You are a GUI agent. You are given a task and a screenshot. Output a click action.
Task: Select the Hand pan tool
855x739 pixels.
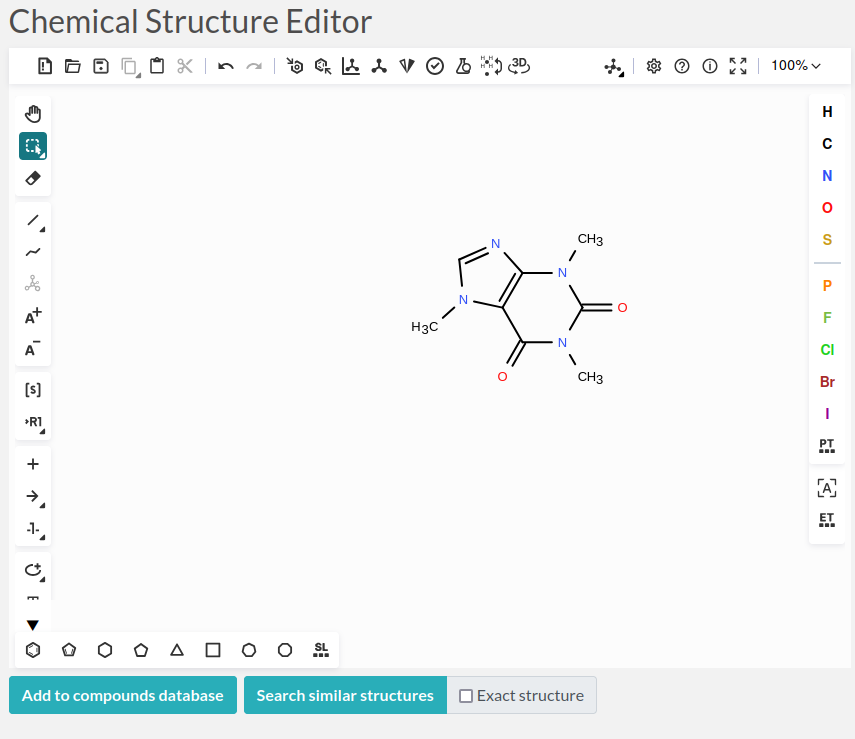33,113
